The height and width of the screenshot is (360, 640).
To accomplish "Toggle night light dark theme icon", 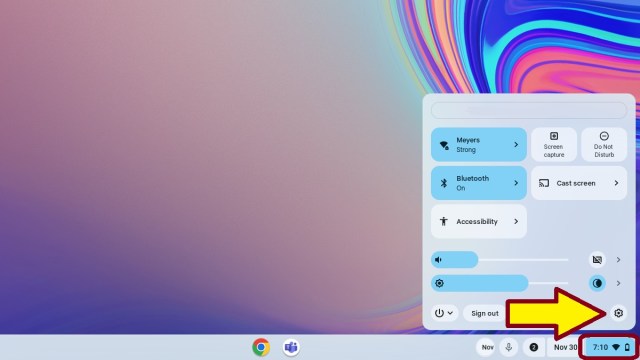I will click(597, 283).
